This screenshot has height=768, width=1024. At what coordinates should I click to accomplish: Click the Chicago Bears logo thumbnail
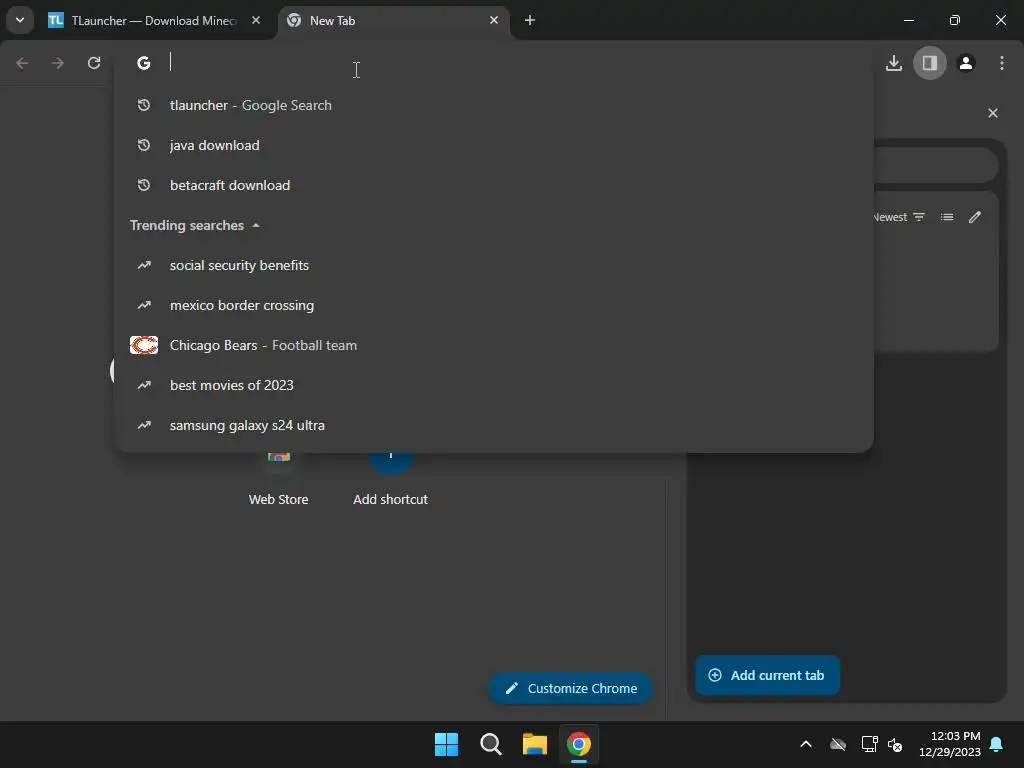144,345
